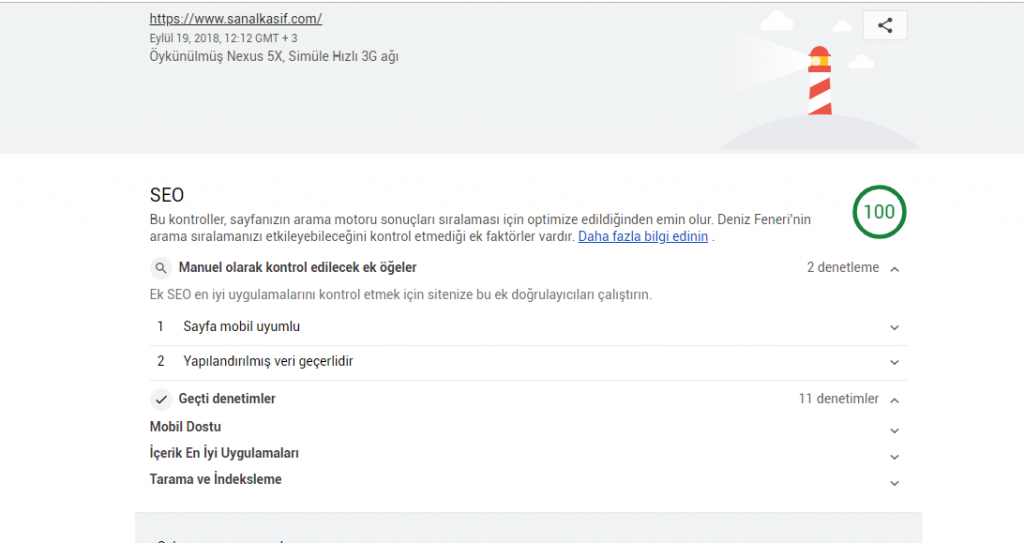The width and height of the screenshot is (1024, 543).
Task: Collapse section using chevron beside 11 denetimler
Action: click(894, 400)
